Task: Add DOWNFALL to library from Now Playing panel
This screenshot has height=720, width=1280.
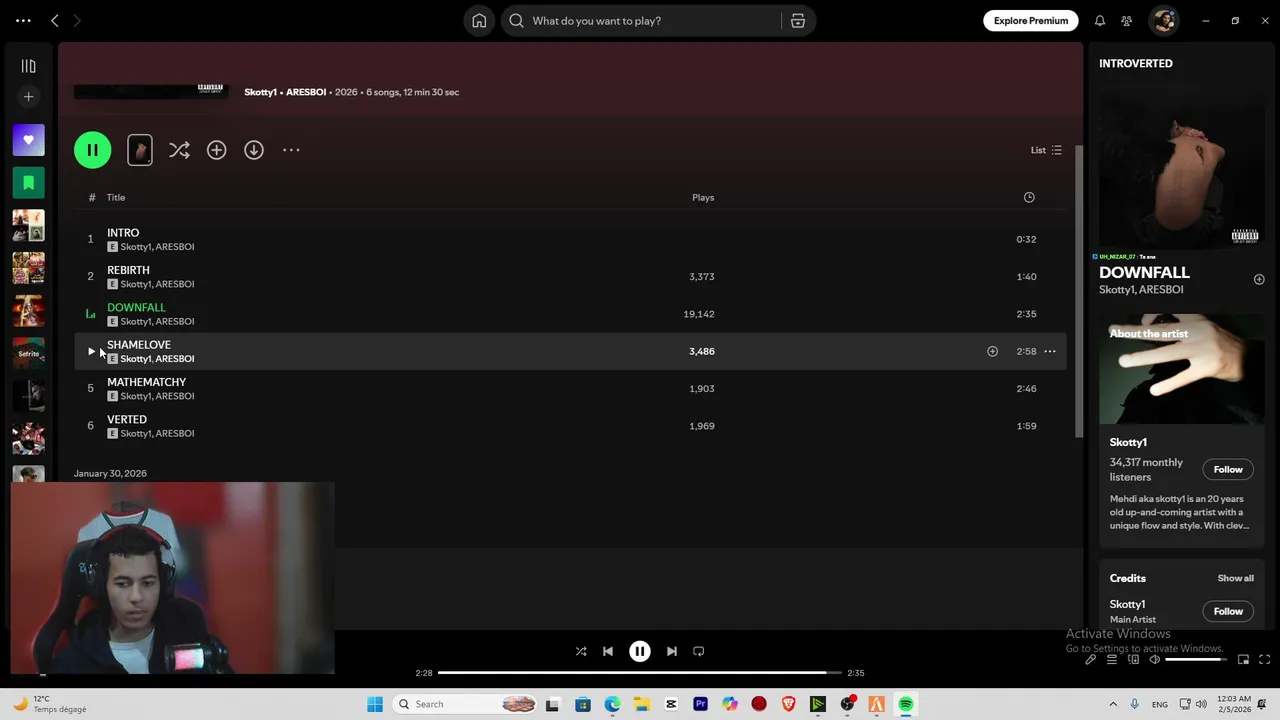Action: pyautogui.click(x=1259, y=280)
